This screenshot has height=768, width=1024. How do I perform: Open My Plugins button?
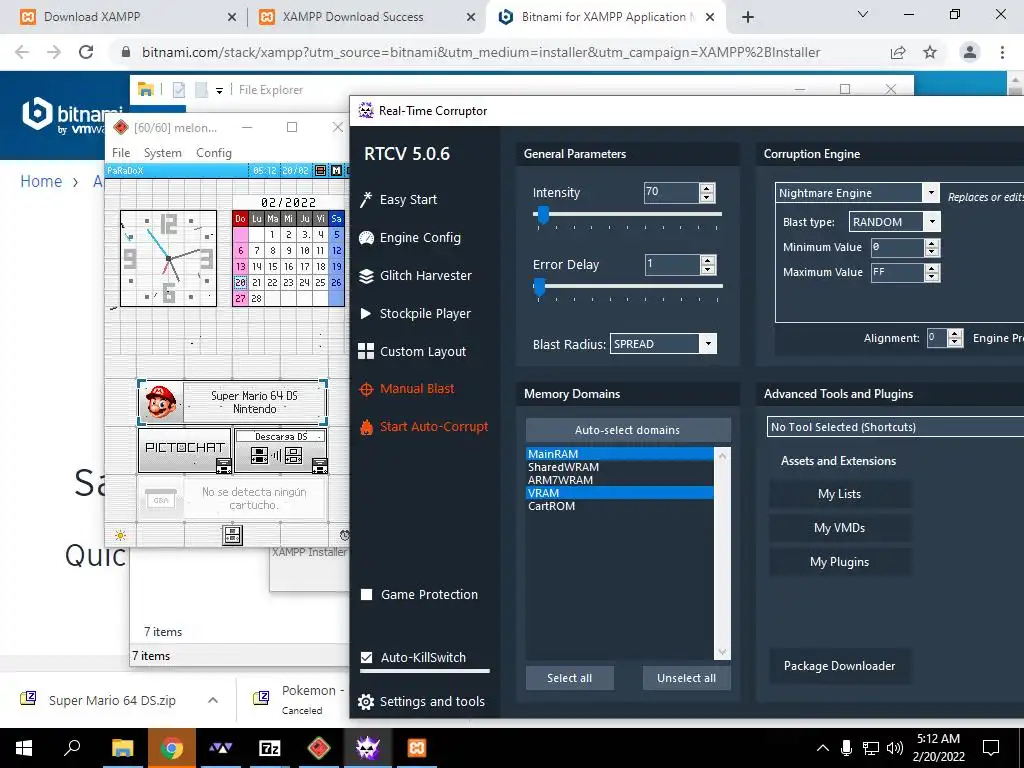pos(840,562)
